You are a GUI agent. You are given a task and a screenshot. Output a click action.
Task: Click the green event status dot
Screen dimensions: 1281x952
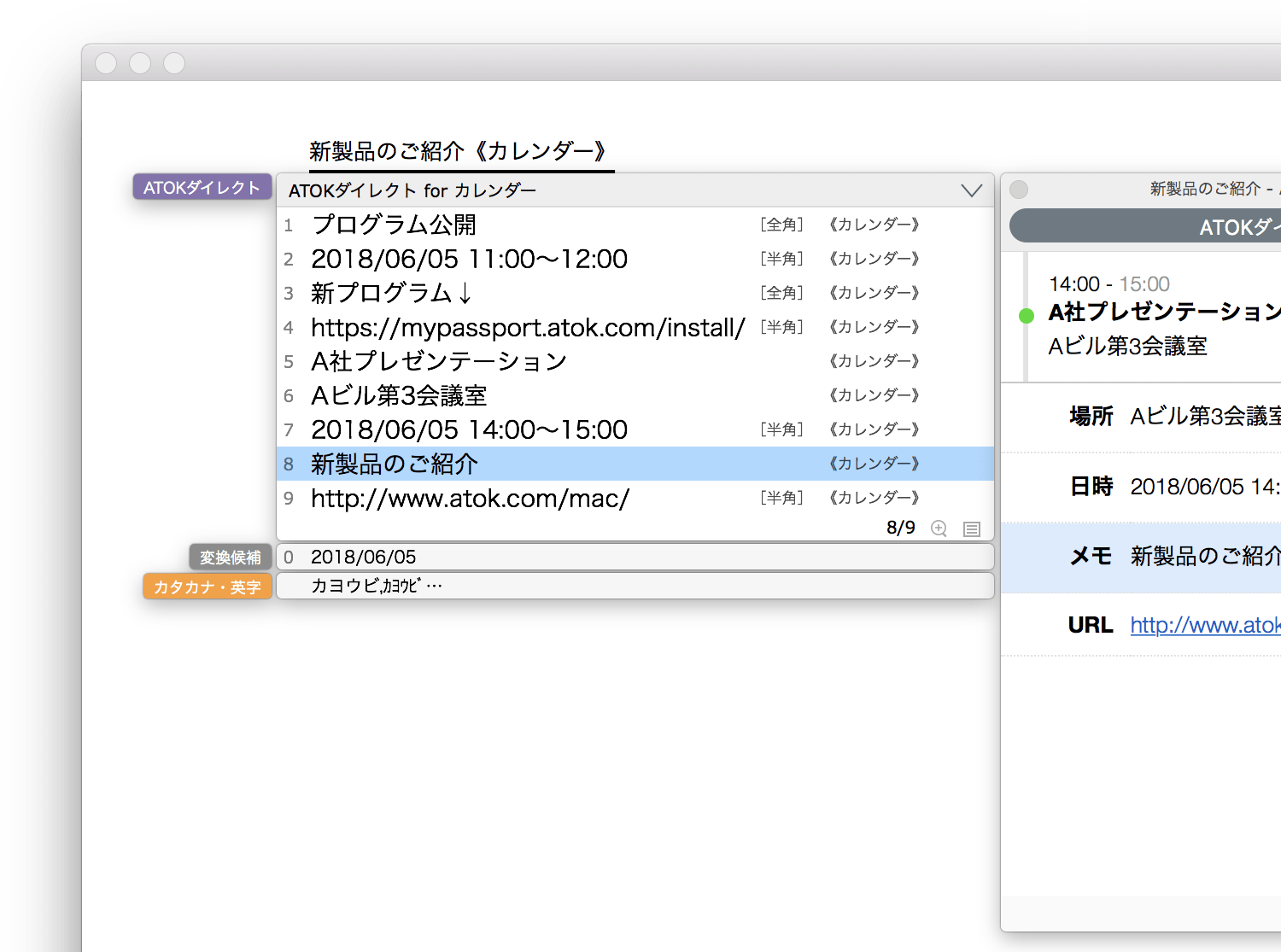[x=1027, y=316]
